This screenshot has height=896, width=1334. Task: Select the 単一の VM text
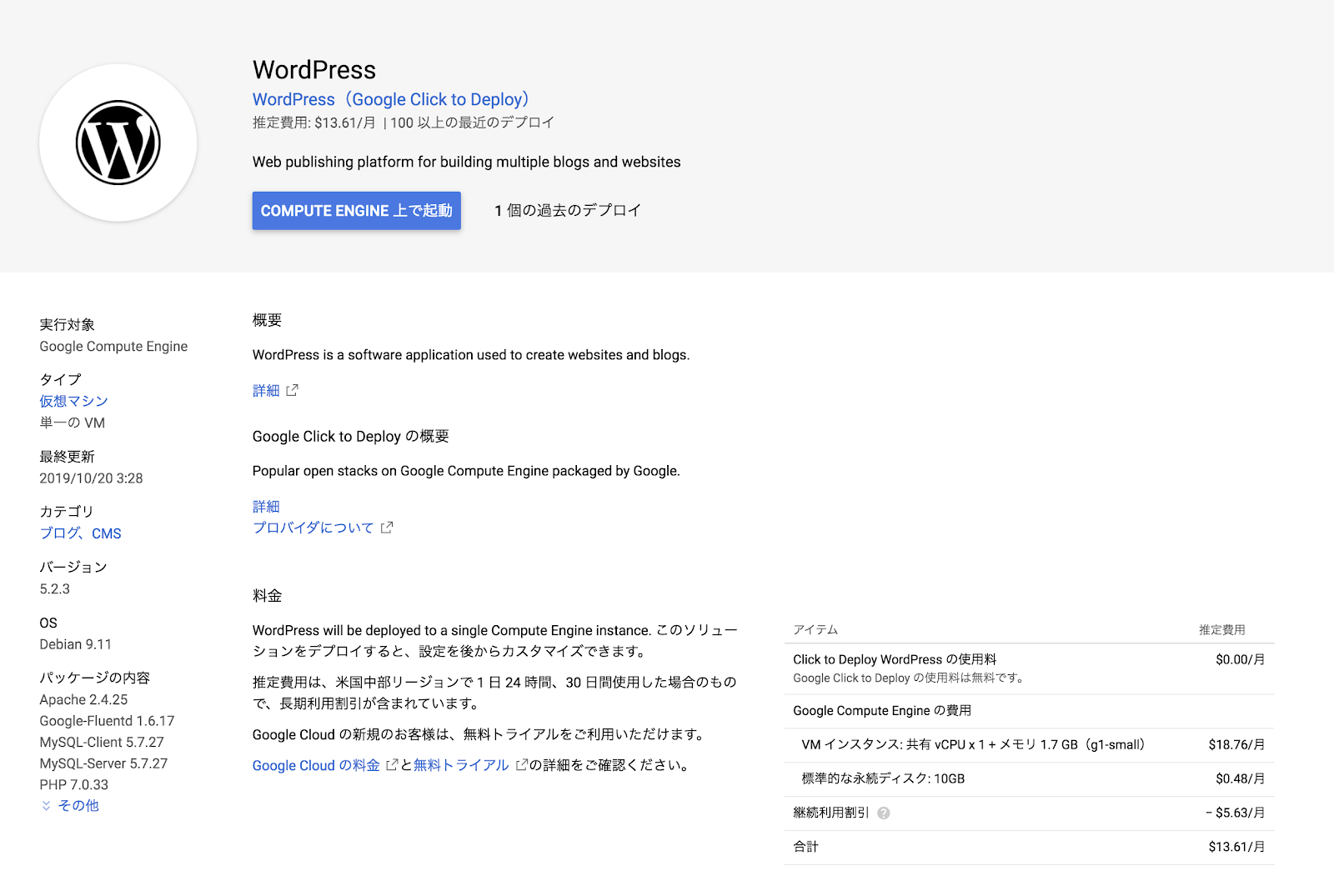tap(73, 423)
